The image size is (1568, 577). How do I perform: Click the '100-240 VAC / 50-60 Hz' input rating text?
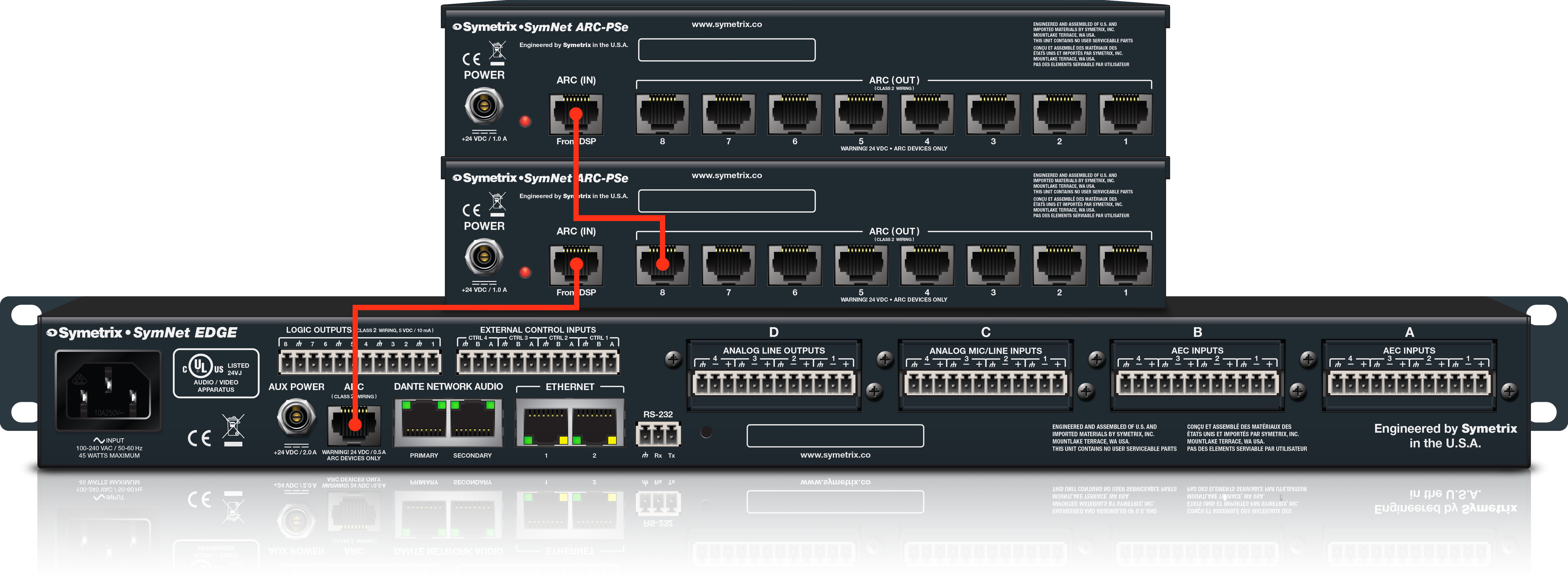coord(109,448)
